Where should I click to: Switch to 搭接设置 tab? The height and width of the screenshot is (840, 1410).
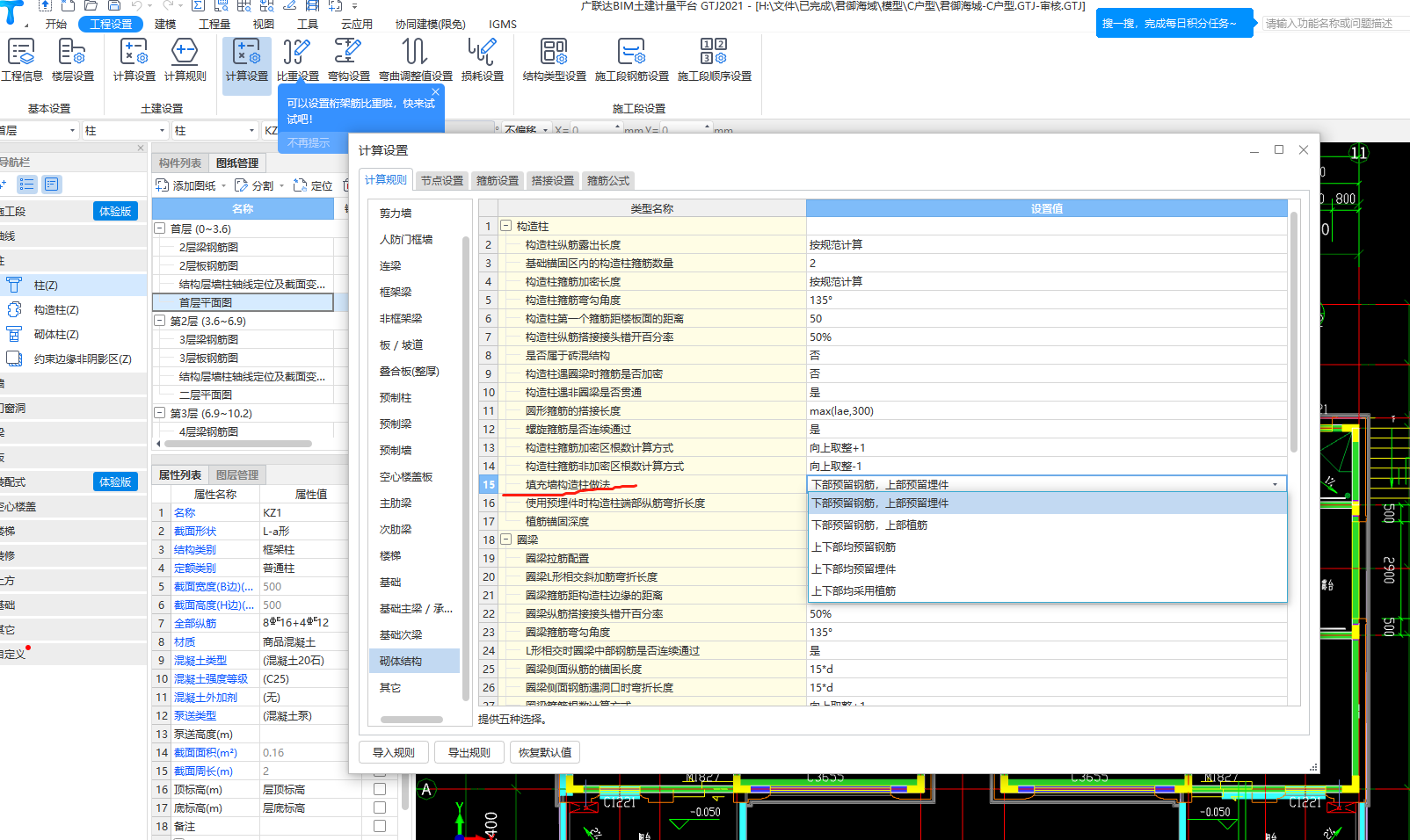click(x=553, y=181)
